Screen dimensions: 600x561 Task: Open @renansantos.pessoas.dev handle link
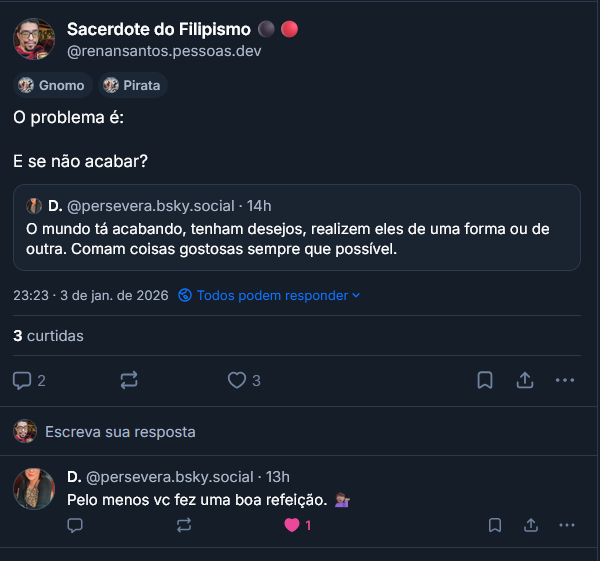(x=164, y=51)
